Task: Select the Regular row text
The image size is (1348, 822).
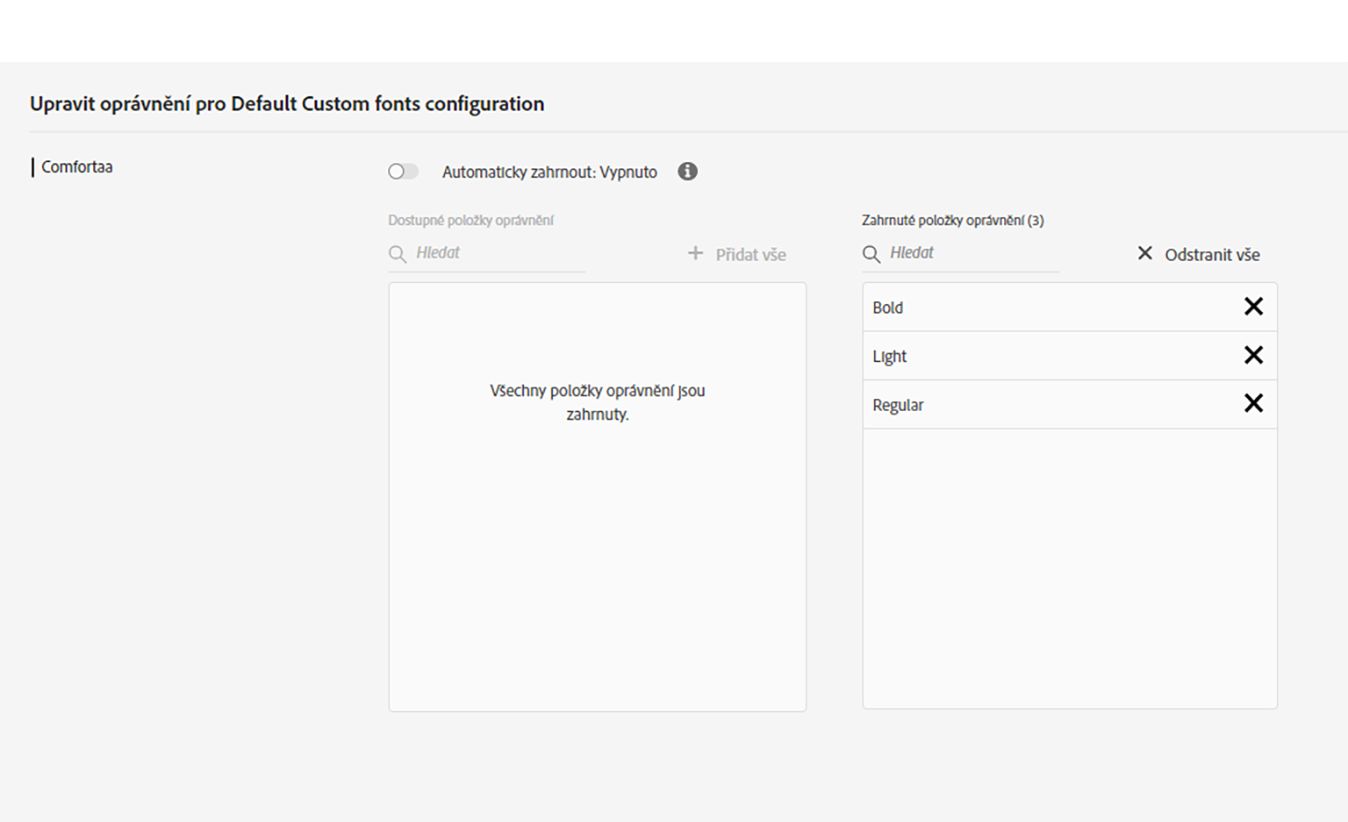Action: [x=898, y=405]
